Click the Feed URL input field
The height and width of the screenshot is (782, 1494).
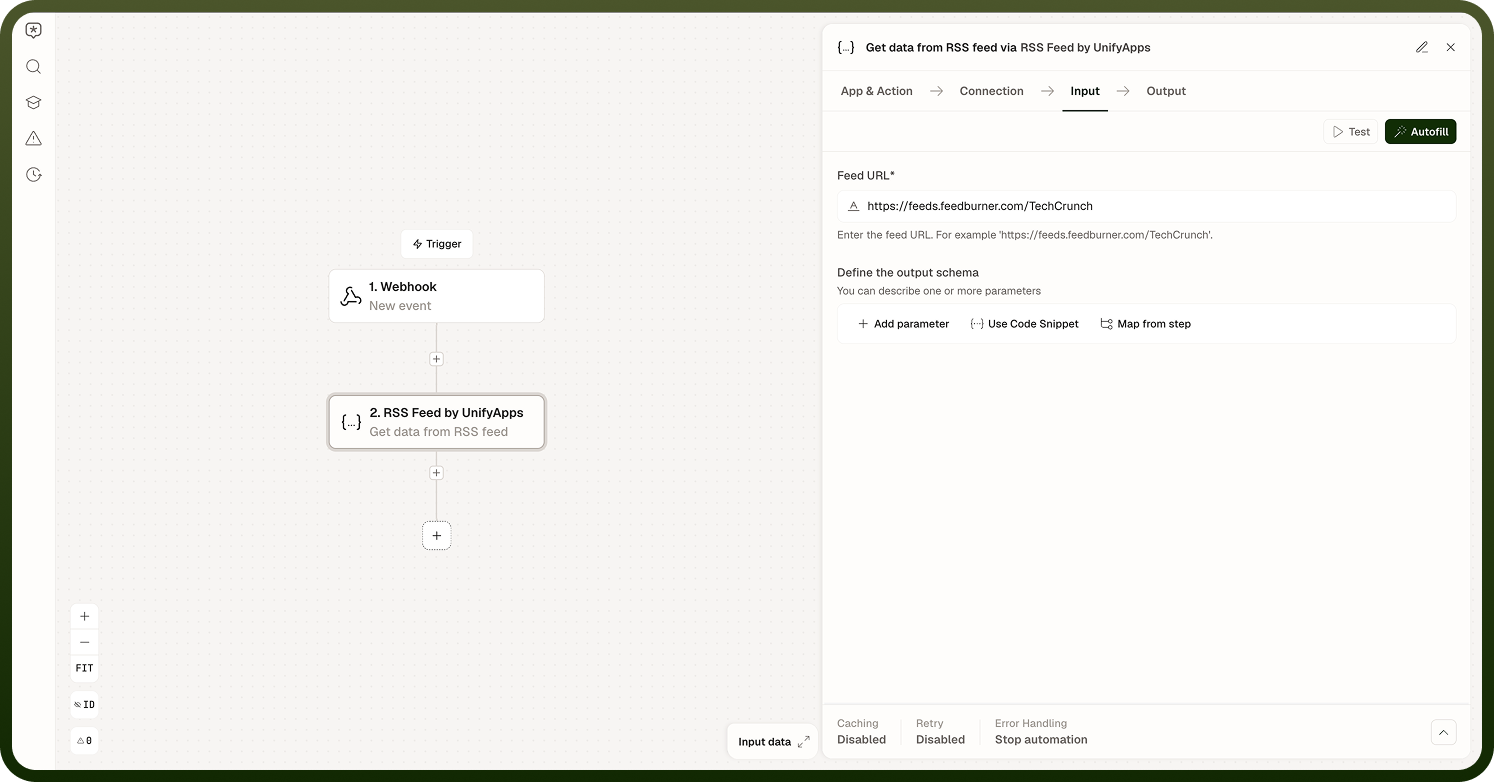pyautogui.click(x=1146, y=206)
